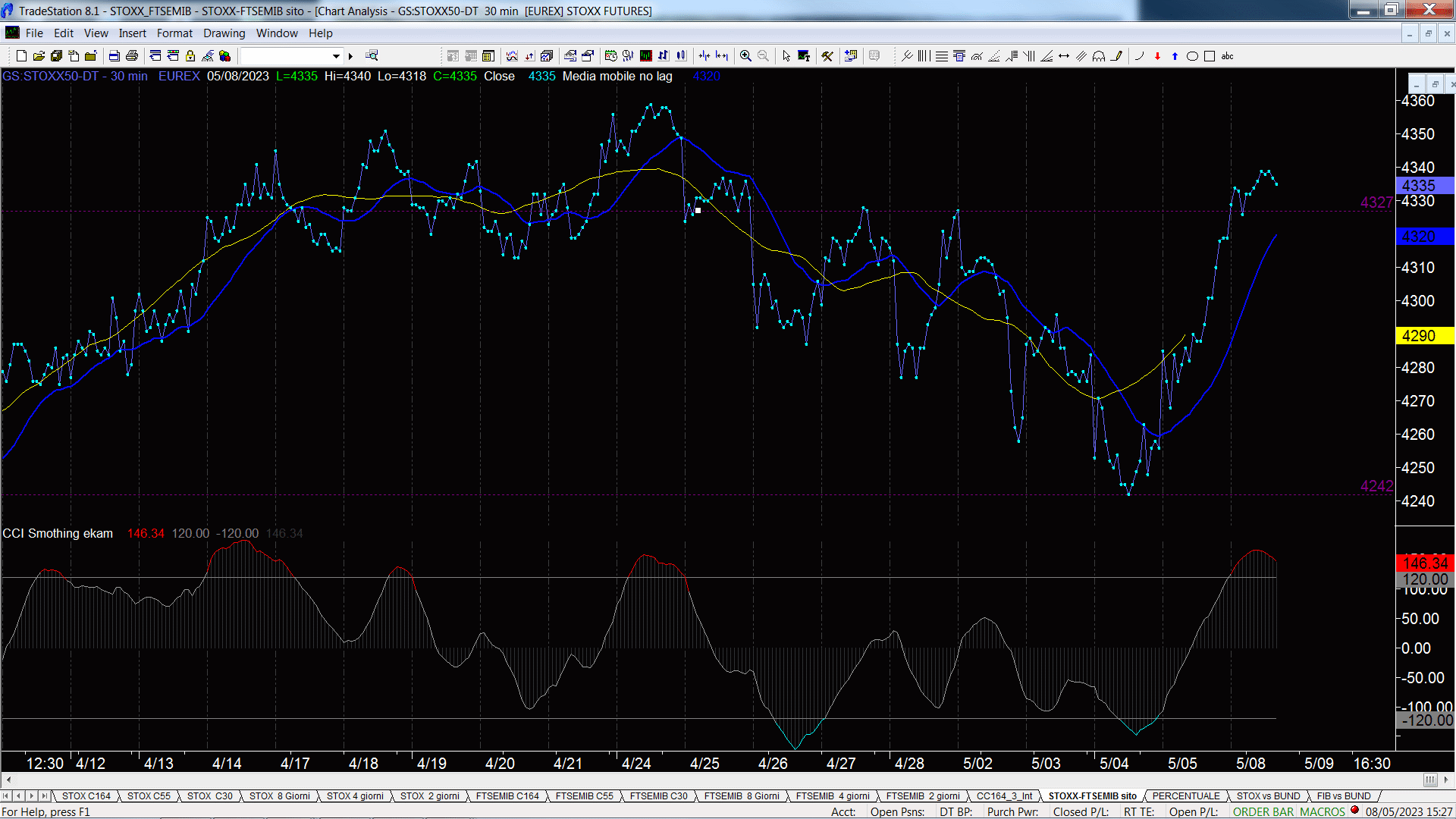Click the padlock lock icon

pos(190,56)
